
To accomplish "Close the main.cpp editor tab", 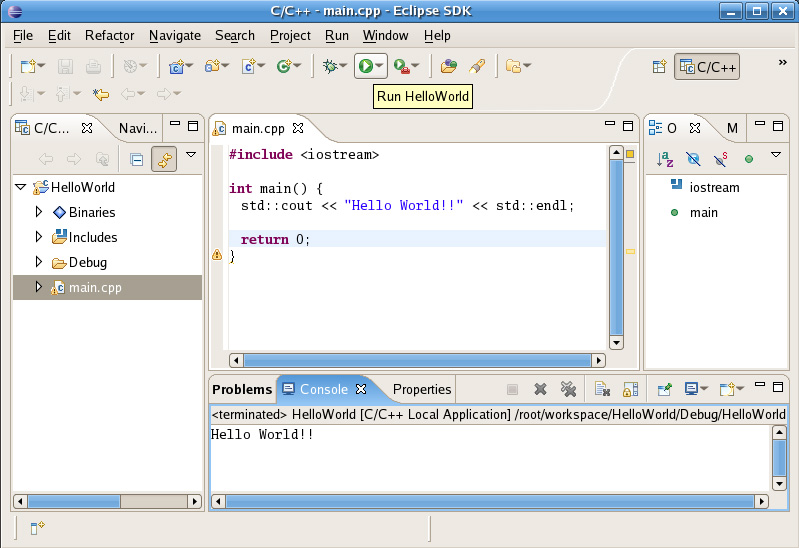I will click(x=297, y=128).
